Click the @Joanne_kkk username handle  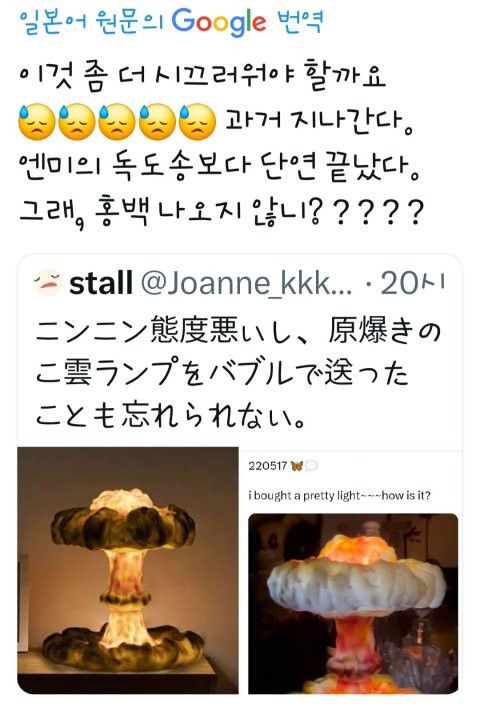(x=247, y=283)
